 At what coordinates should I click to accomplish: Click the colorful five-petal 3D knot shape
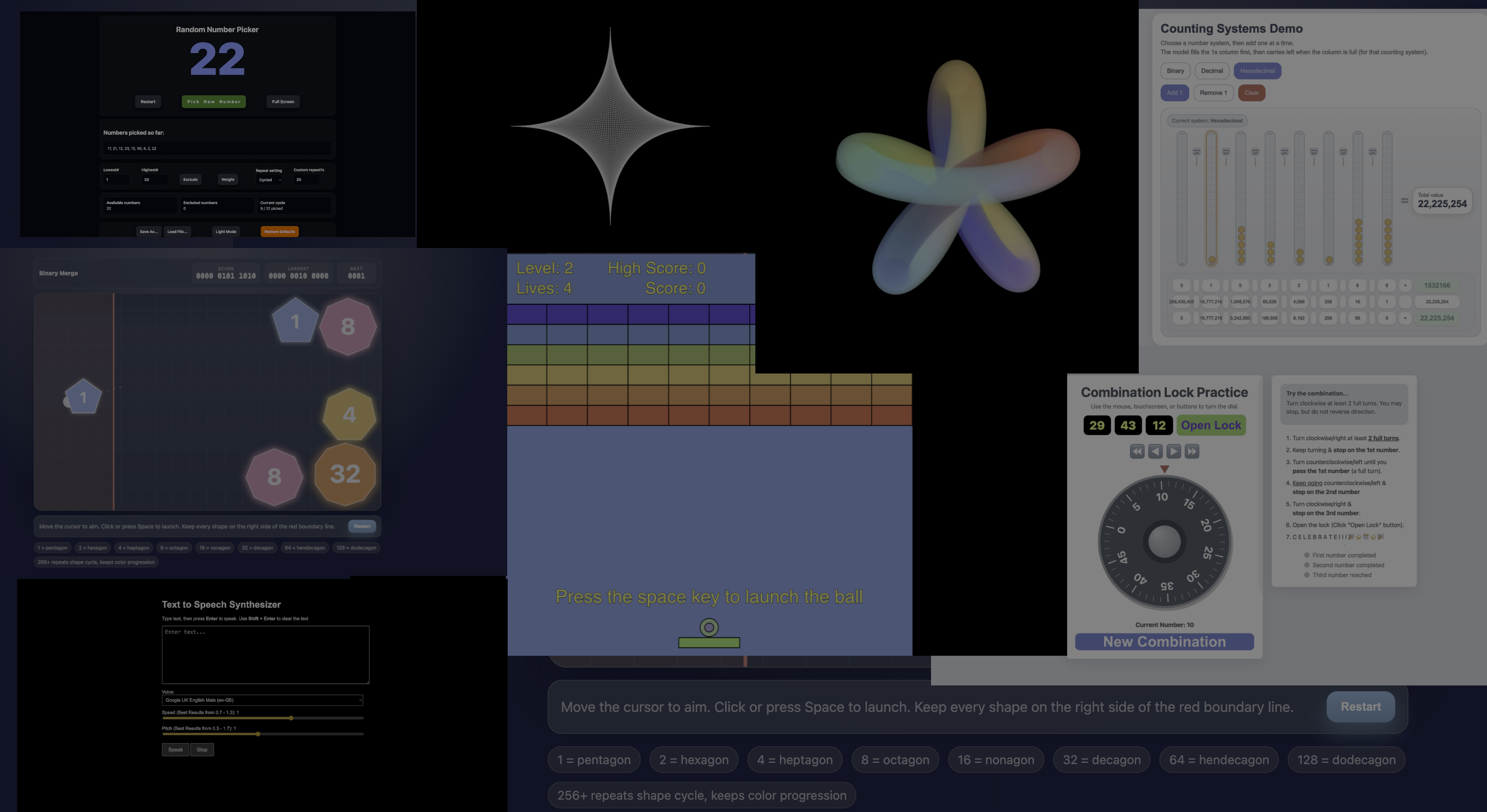(x=958, y=177)
